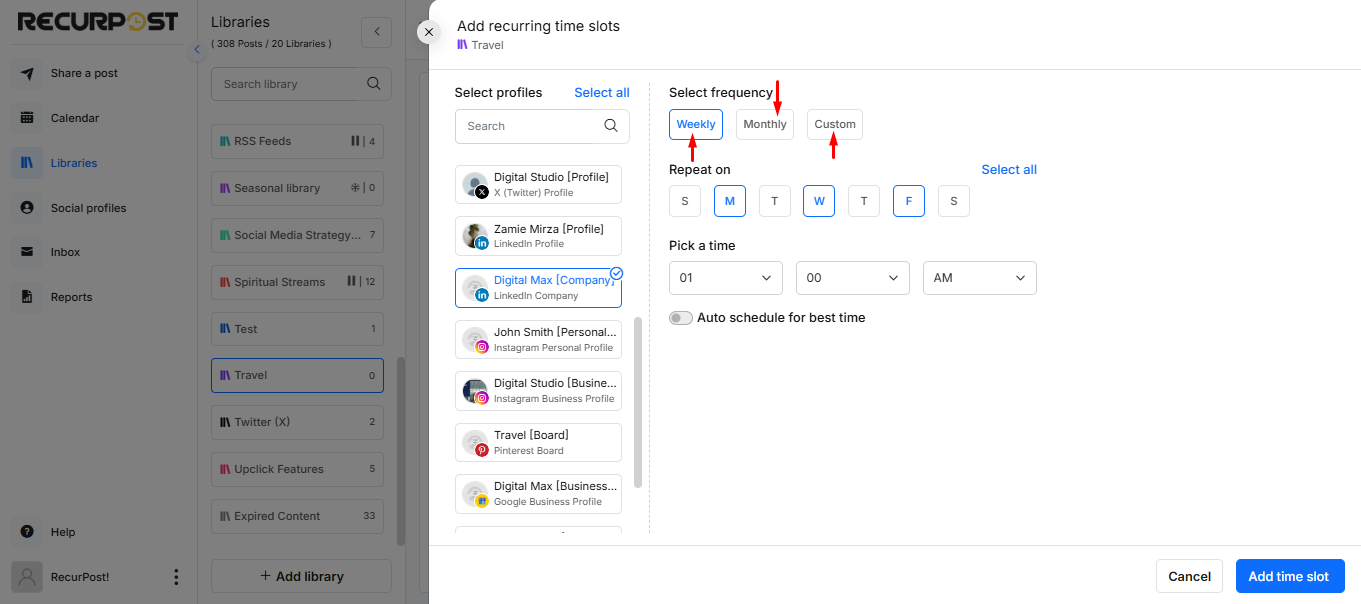Open the hour dropdown showing 01
The height and width of the screenshot is (604, 1361).
click(x=726, y=278)
